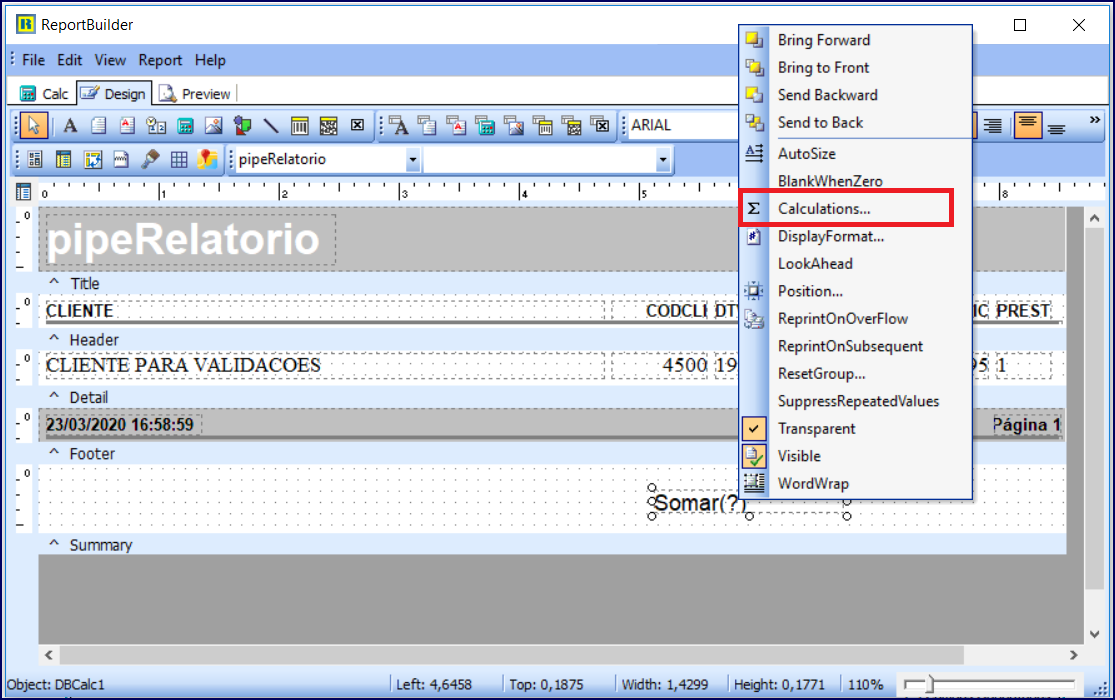This screenshot has width=1115, height=700.
Task: Select the Image component tool
Action: pos(213,126)
